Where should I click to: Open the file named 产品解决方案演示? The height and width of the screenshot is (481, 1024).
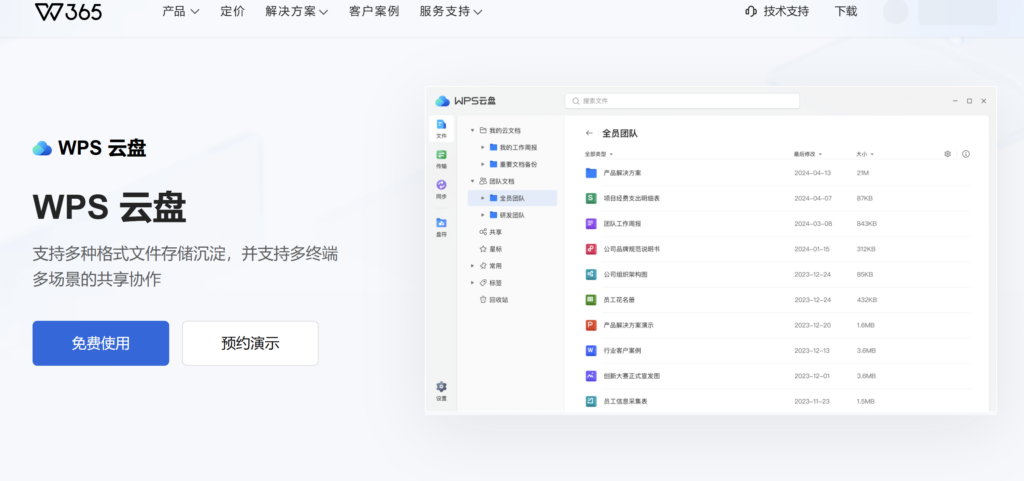(628, 325)
